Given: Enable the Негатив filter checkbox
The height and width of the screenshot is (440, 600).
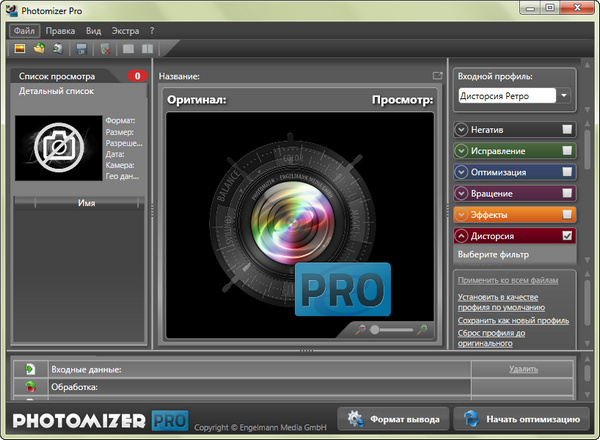Looking at the screenshot, I should [x=567, y=129].
